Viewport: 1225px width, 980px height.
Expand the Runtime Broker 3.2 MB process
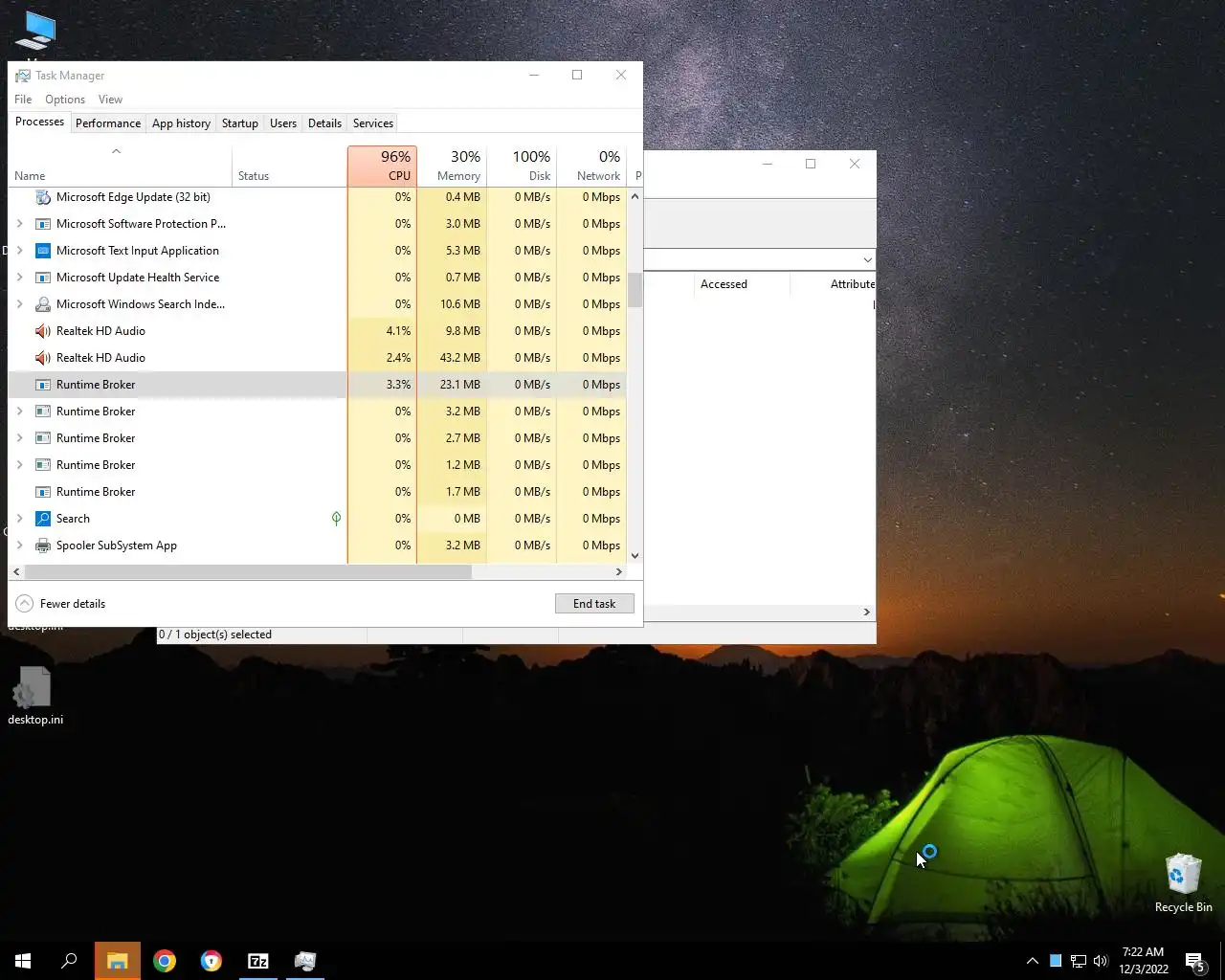click(x=19, y=412)
